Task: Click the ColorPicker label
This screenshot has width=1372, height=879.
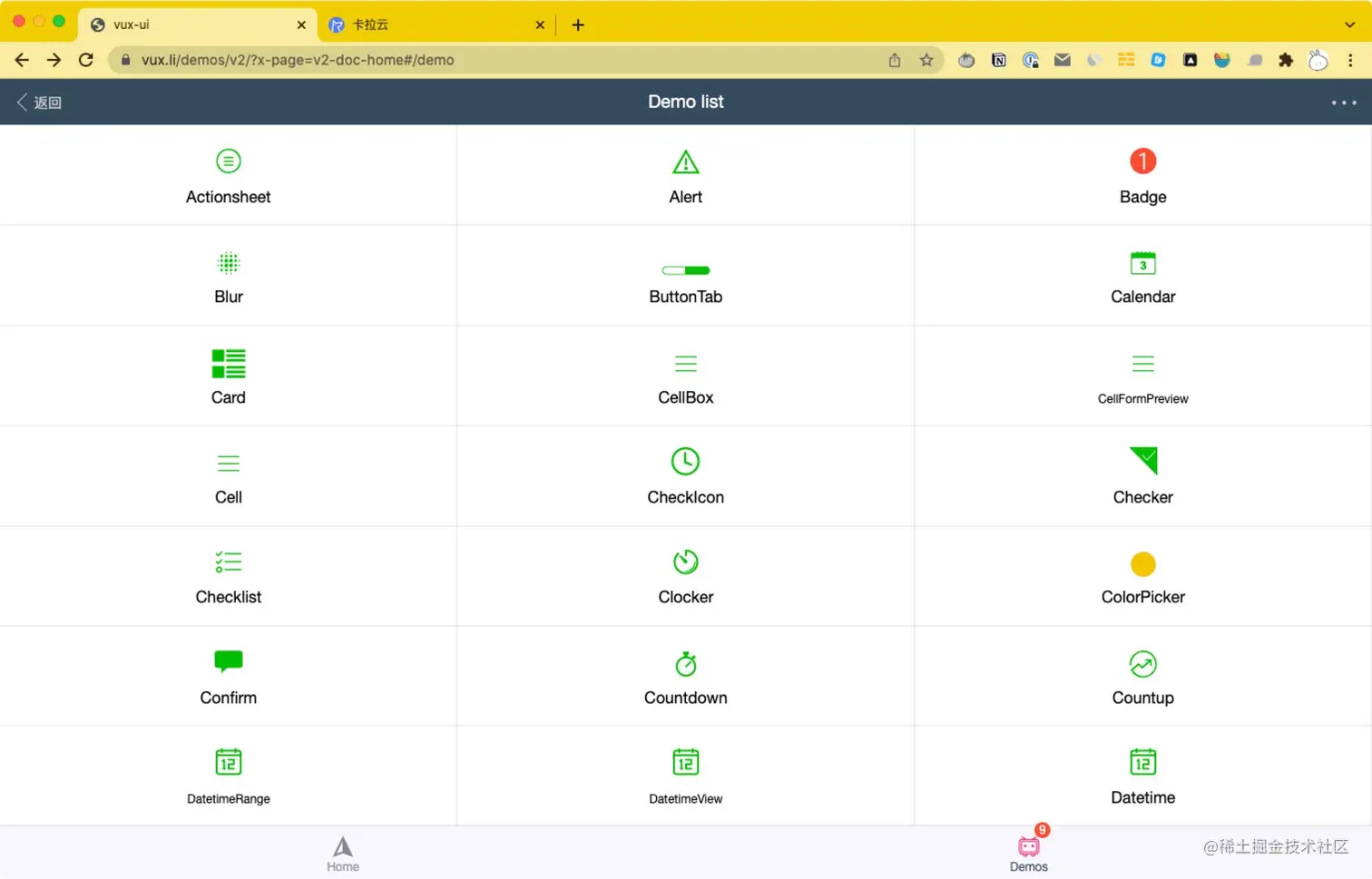Action: [1143, 597]
